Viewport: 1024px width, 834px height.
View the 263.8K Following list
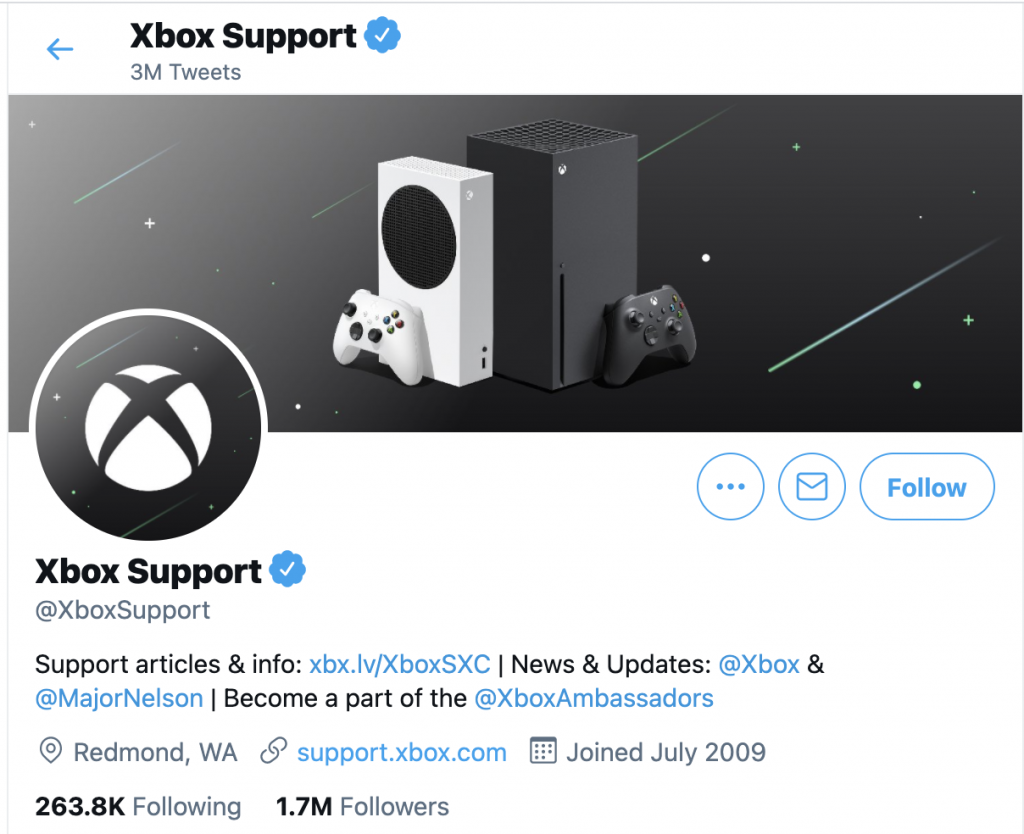[138, 806]
